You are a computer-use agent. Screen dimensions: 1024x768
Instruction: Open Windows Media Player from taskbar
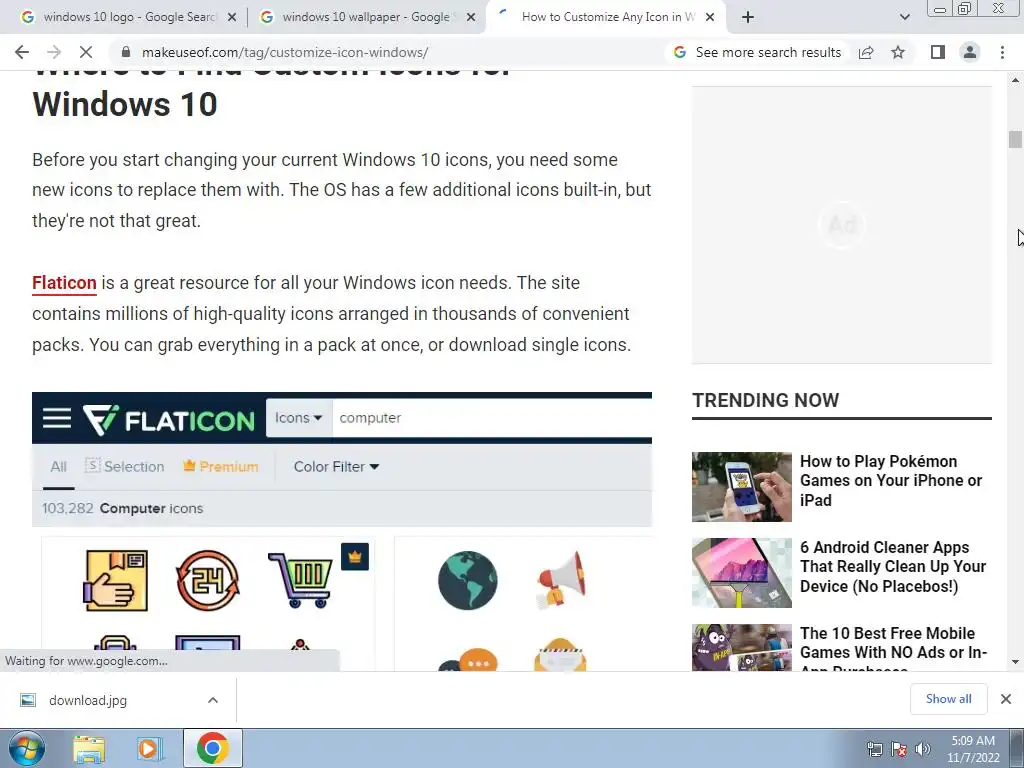coord(150,749)
